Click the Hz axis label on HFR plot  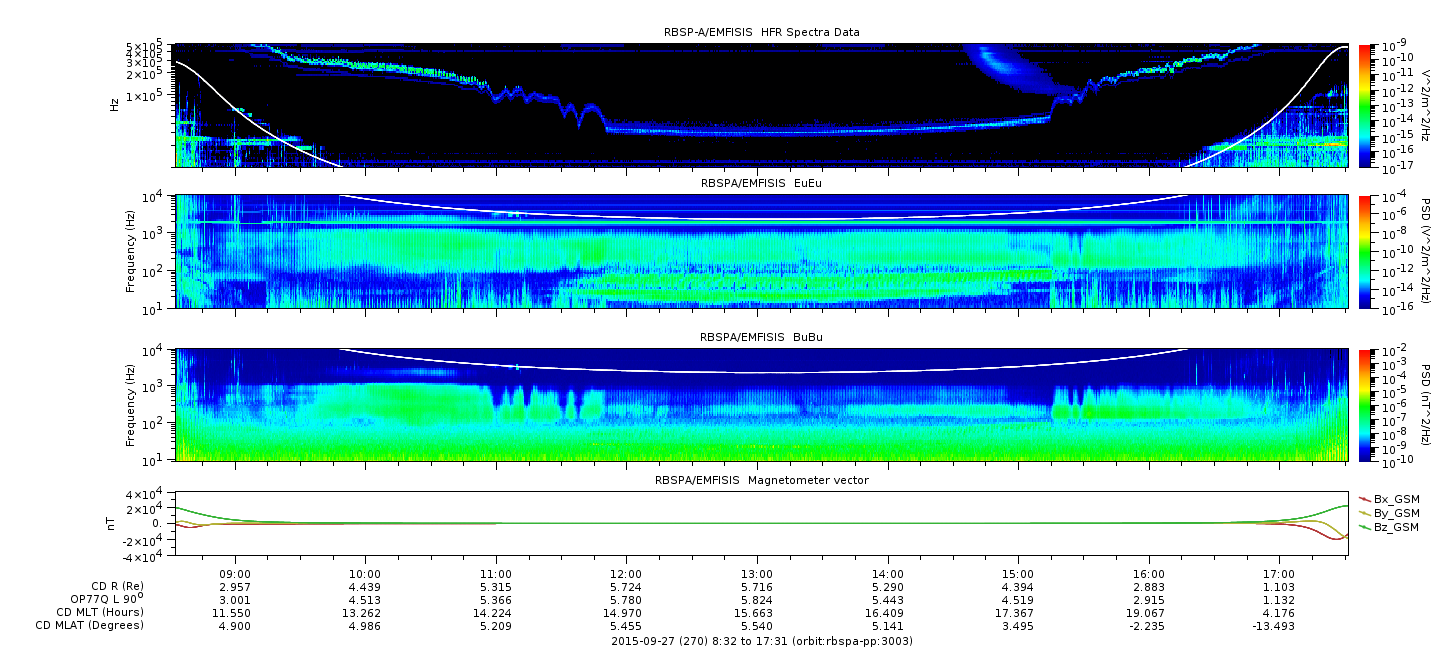click(x=114, y=104)
